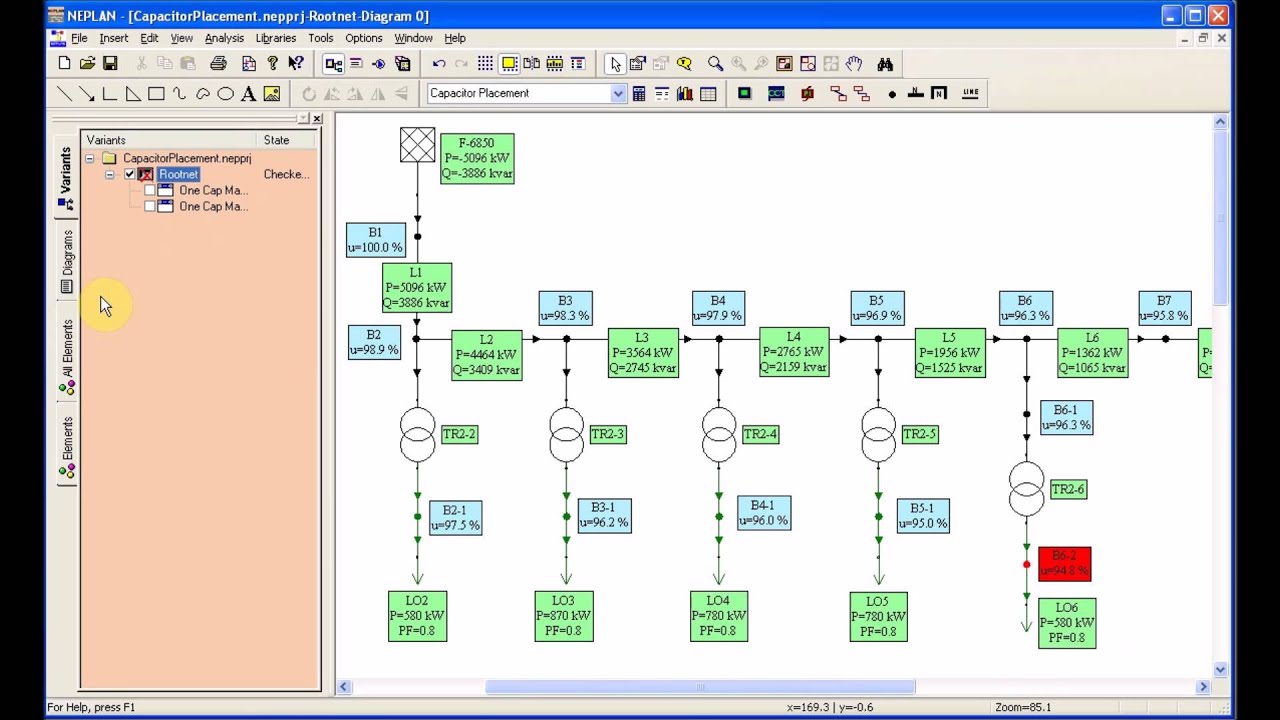Click the green square station icon
This screenshot has width=1280, height=720.
click(744, 94)
